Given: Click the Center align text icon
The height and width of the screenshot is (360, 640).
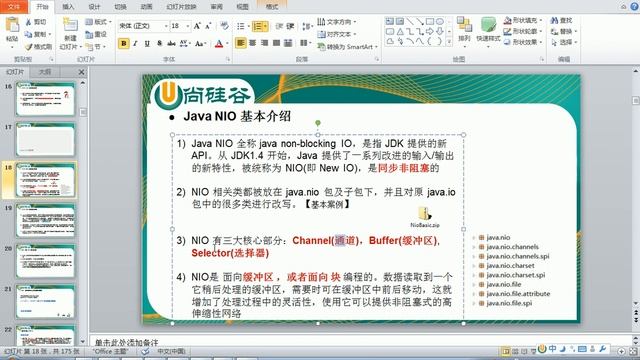Looking at the screenshot, I should click(253, 43).
